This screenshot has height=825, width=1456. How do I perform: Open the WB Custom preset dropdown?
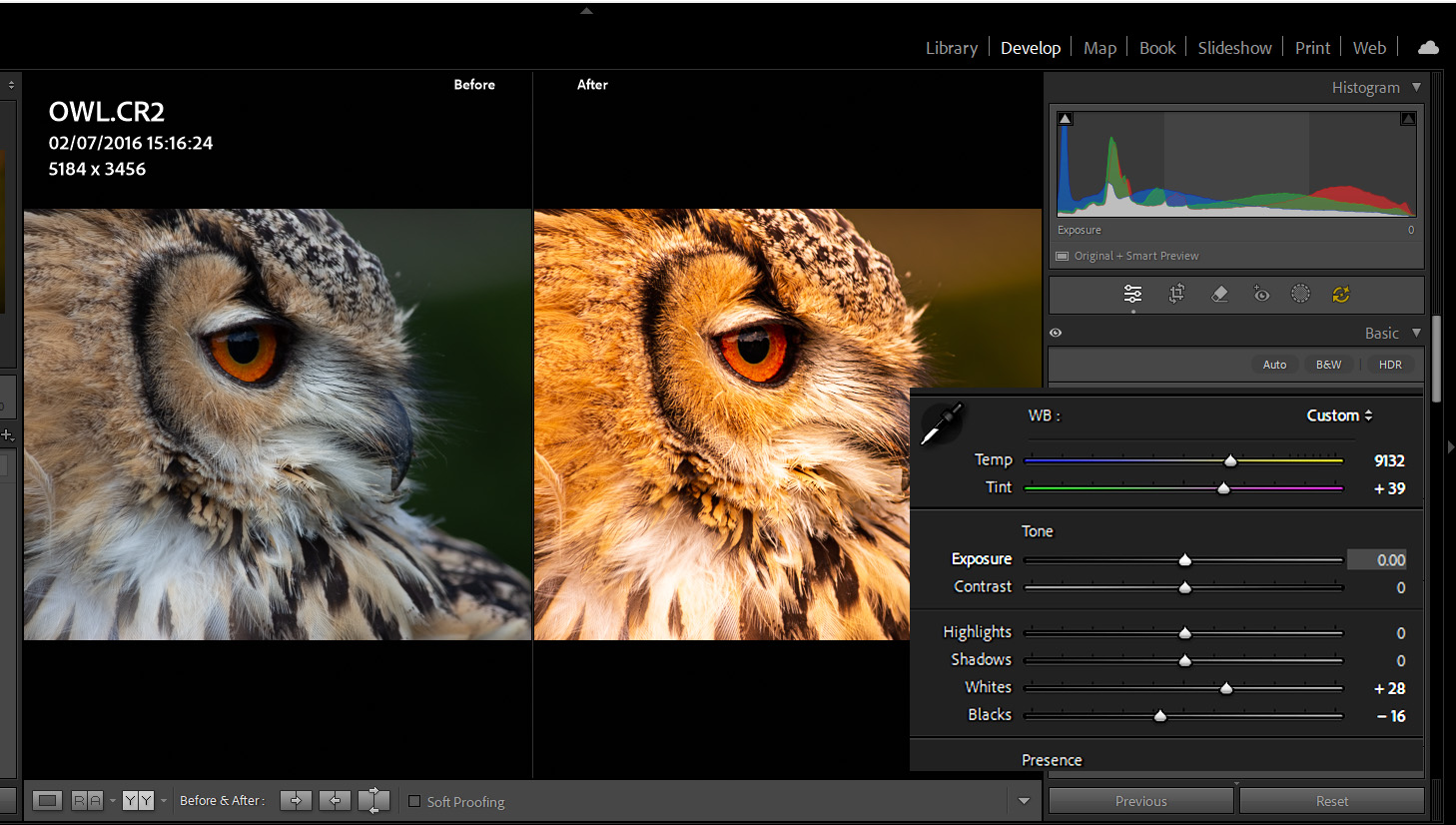tap(1339, 415)
